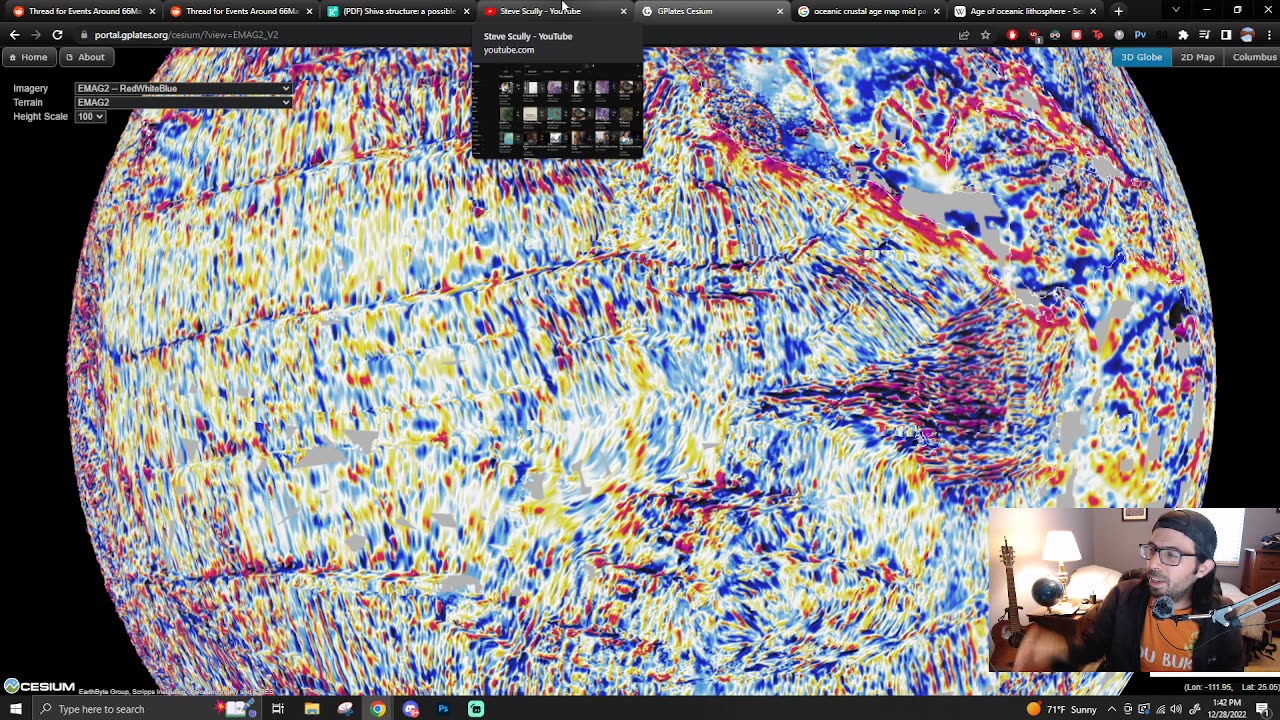Close the Shiva structure PDF tab
This screenshot has height=720, width=1280.
[466, 11]
